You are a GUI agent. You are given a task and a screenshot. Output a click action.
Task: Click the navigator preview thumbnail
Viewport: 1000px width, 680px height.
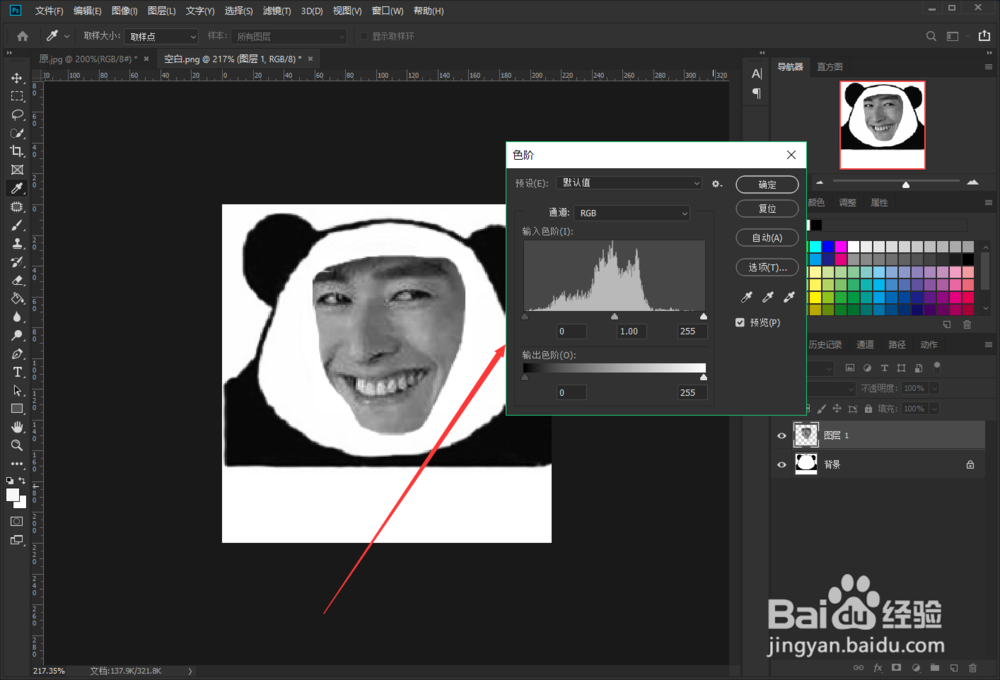coord(883,125)
